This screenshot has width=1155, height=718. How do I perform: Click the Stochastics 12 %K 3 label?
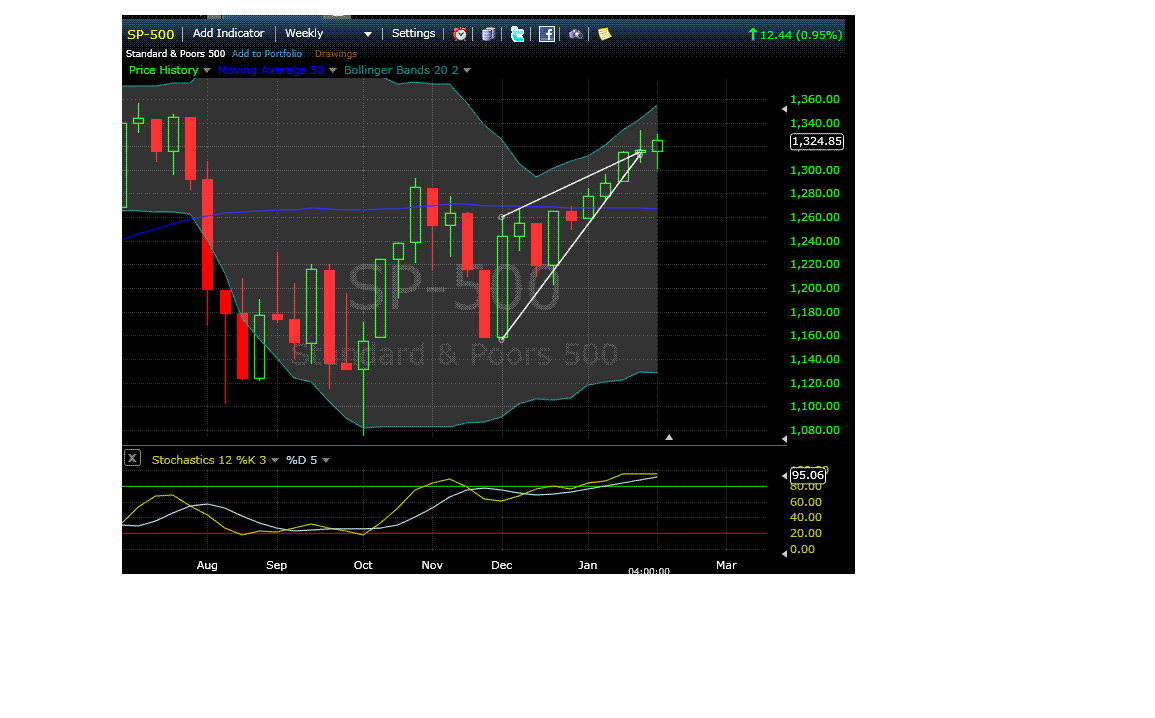click(209, 460)
